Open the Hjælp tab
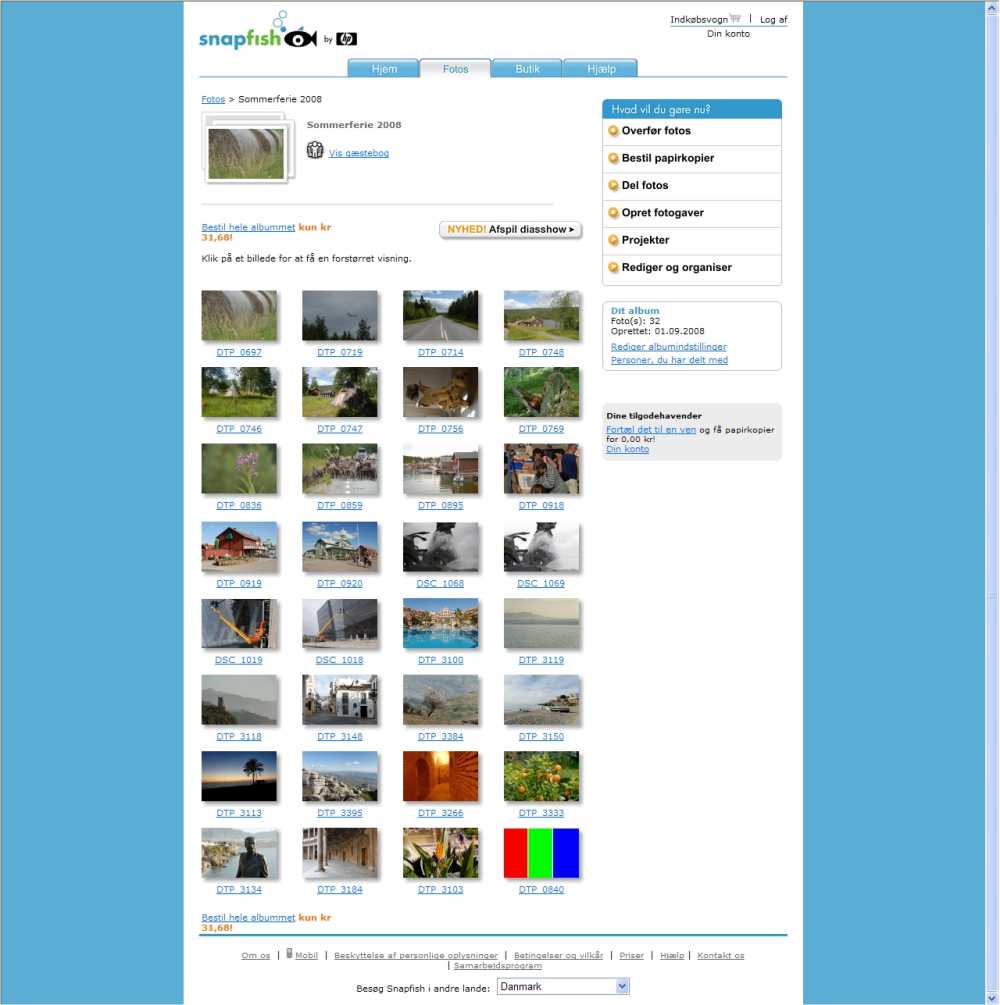This screenshot has width=1000, height=1005. (601, 68)
